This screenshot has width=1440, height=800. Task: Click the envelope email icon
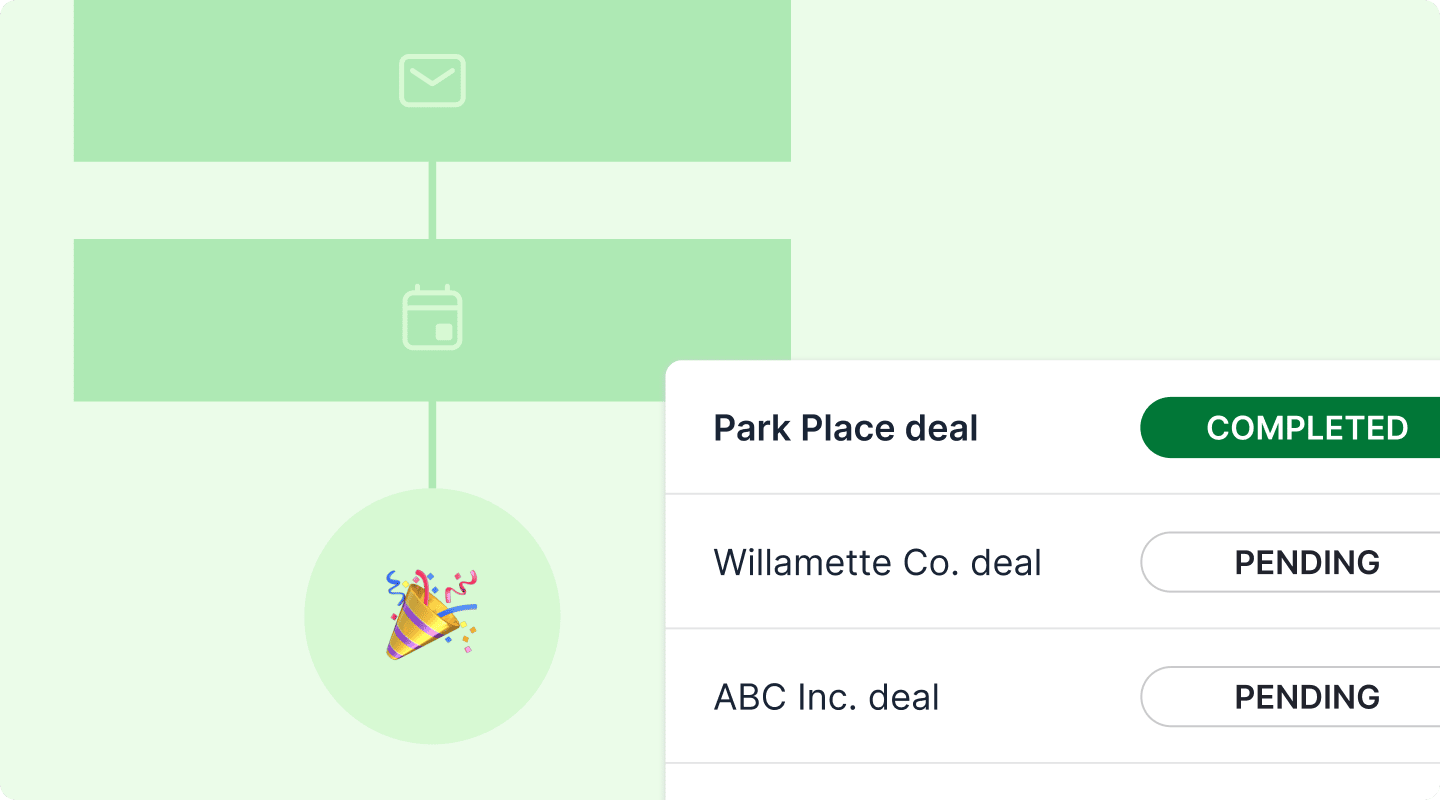coord(432,80)
